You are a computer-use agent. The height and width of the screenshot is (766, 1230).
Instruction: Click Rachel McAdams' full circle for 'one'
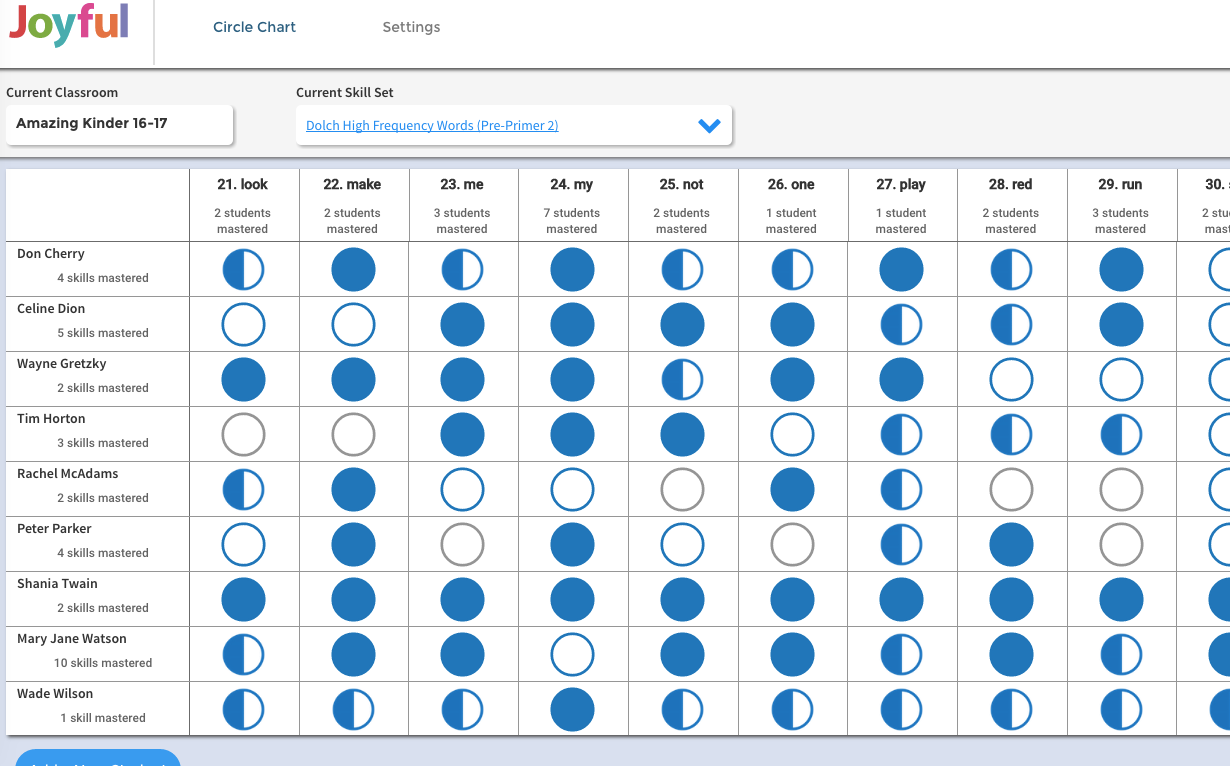[x=792, y=490]
